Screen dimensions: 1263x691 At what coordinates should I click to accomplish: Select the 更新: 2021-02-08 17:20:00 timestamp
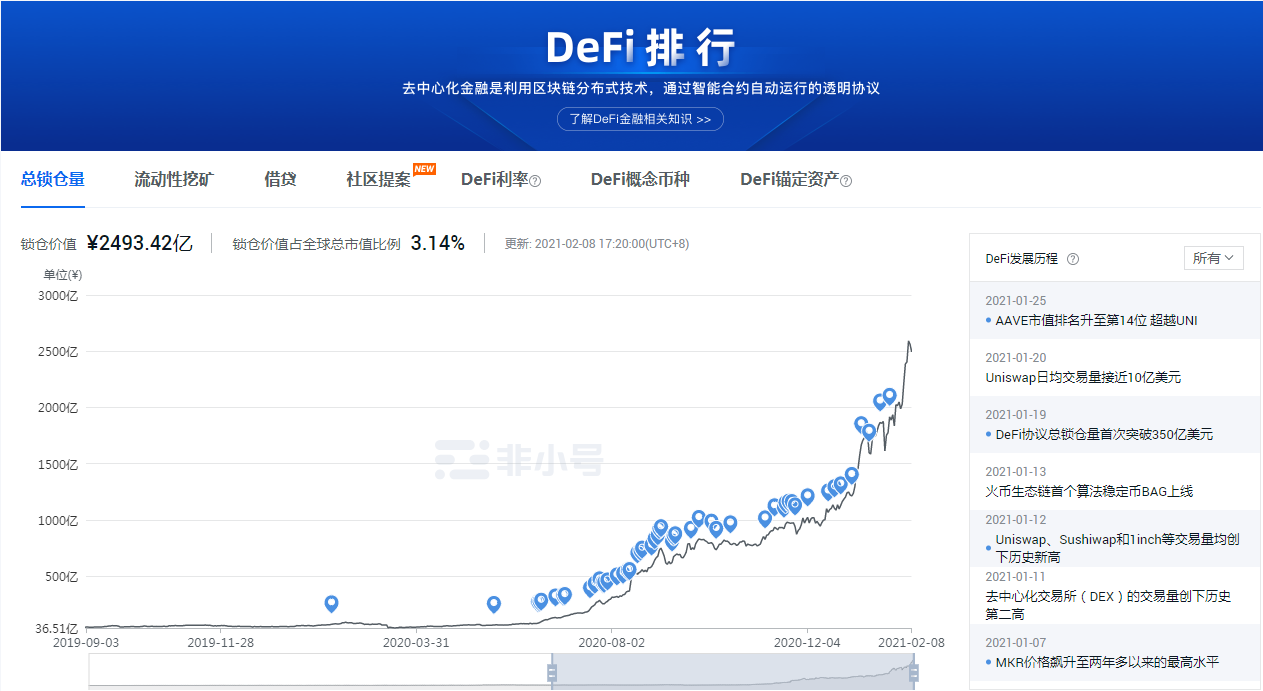point(597,244)
